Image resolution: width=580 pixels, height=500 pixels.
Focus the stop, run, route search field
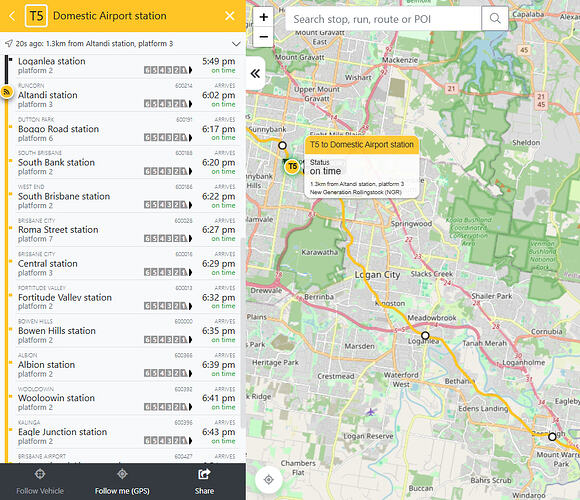[384, 19]
